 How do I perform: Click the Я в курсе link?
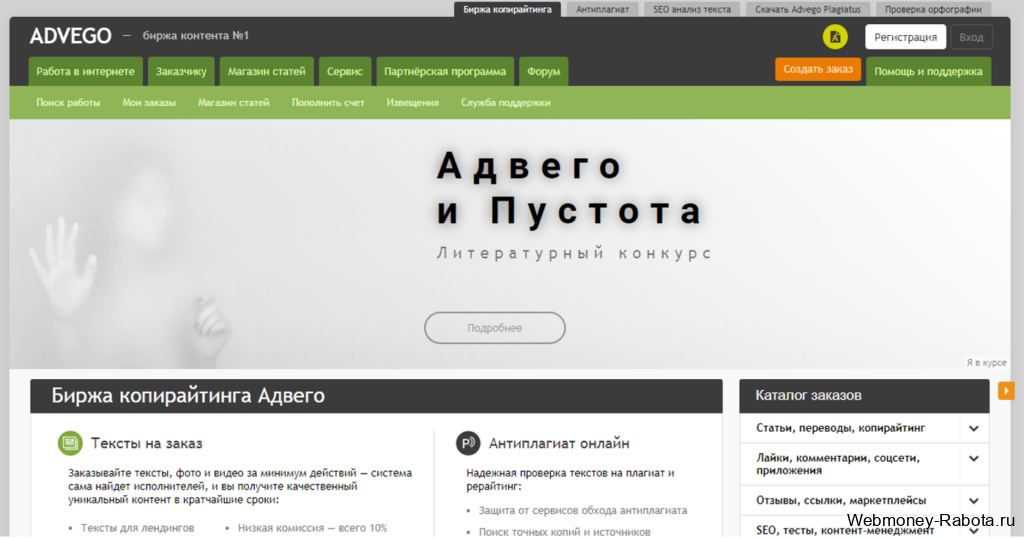[x=986, y=362]
